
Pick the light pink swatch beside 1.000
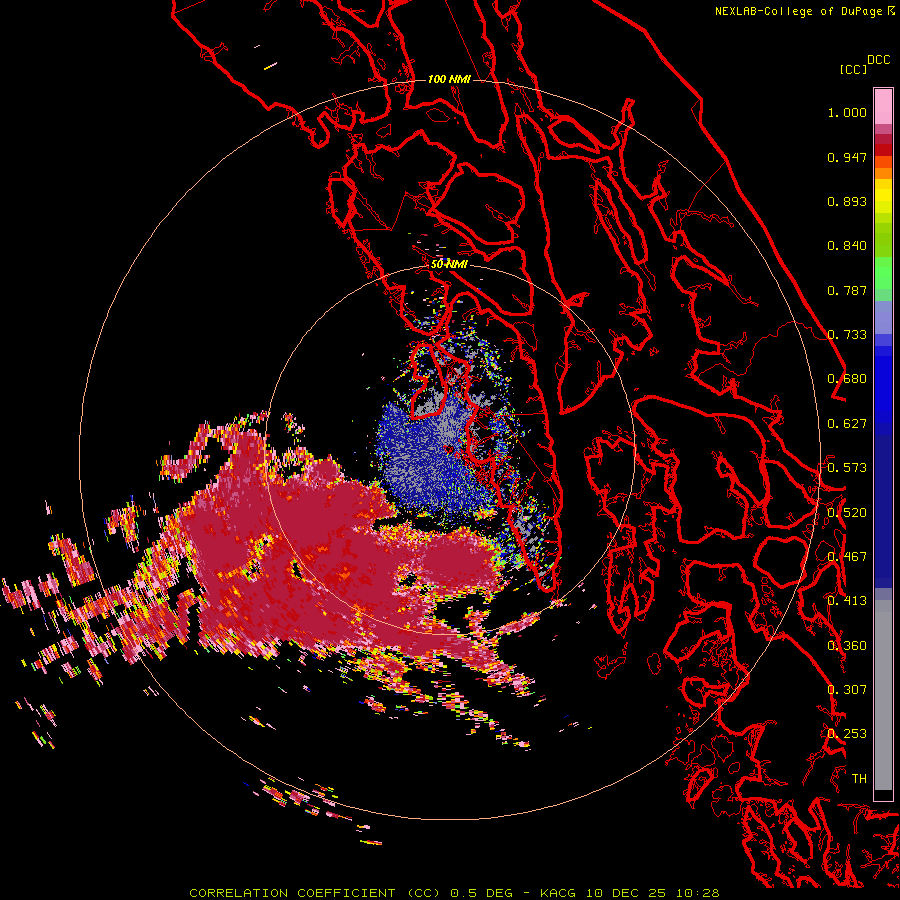point(883,107)
